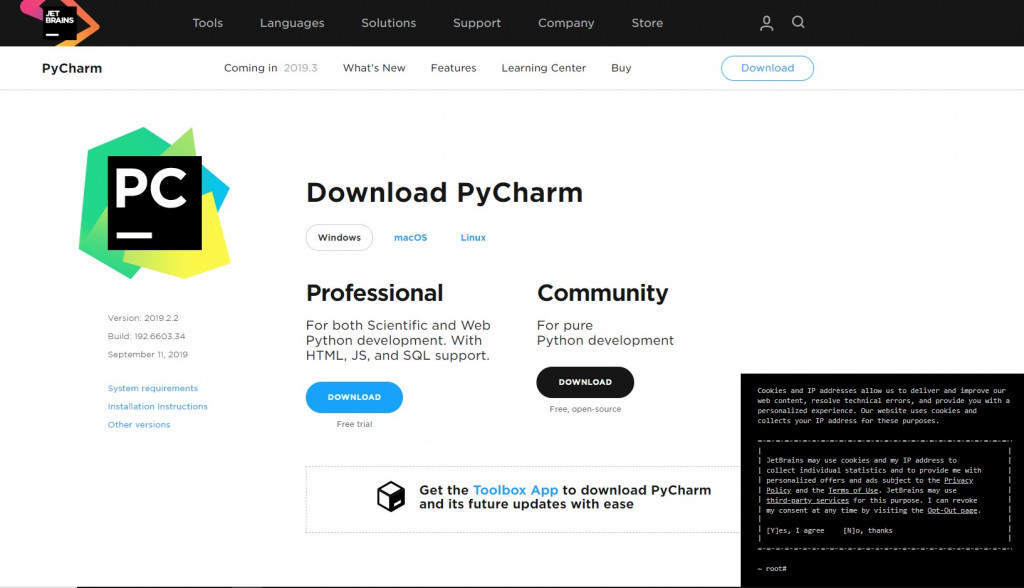Click the 'Community' heading

pos(603,293)
